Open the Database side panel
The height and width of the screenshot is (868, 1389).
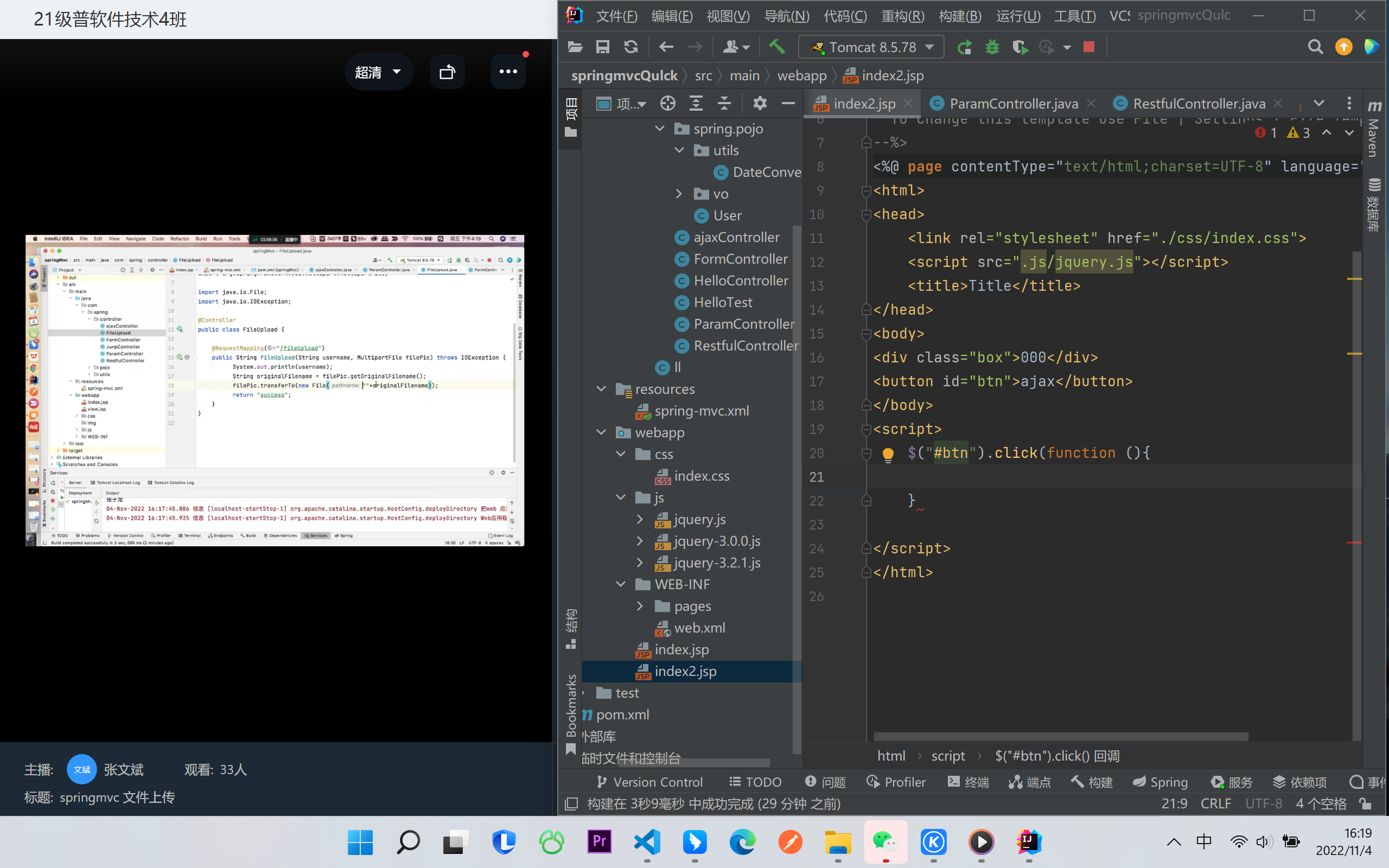point(1374,205)
